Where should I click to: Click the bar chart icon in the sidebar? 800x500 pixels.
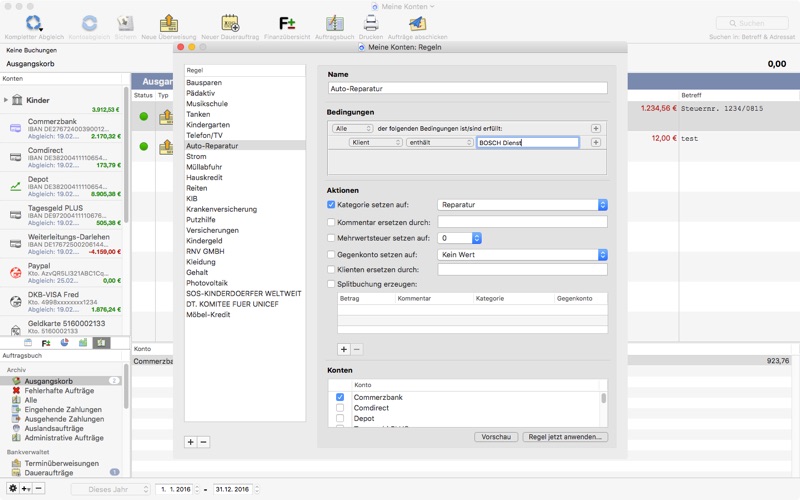coord(83,343)
